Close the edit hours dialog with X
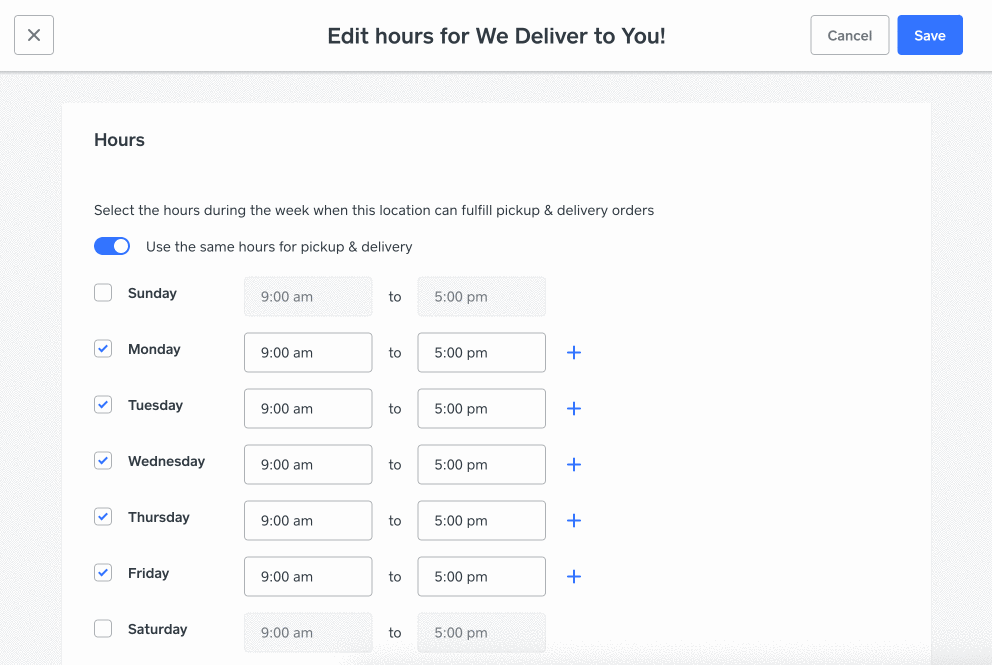The image size is (992, 665). (x=34, y=35)
